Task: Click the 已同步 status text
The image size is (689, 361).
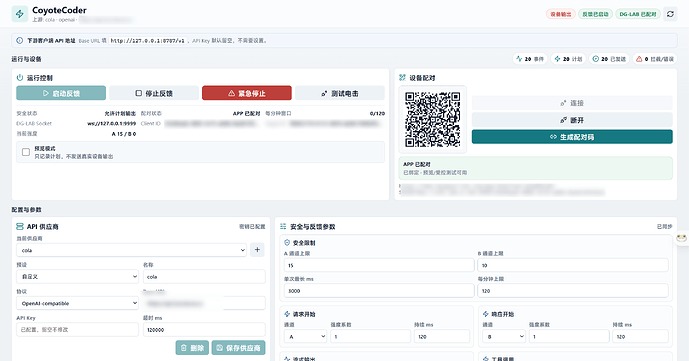Action: [x=664, y=227]
